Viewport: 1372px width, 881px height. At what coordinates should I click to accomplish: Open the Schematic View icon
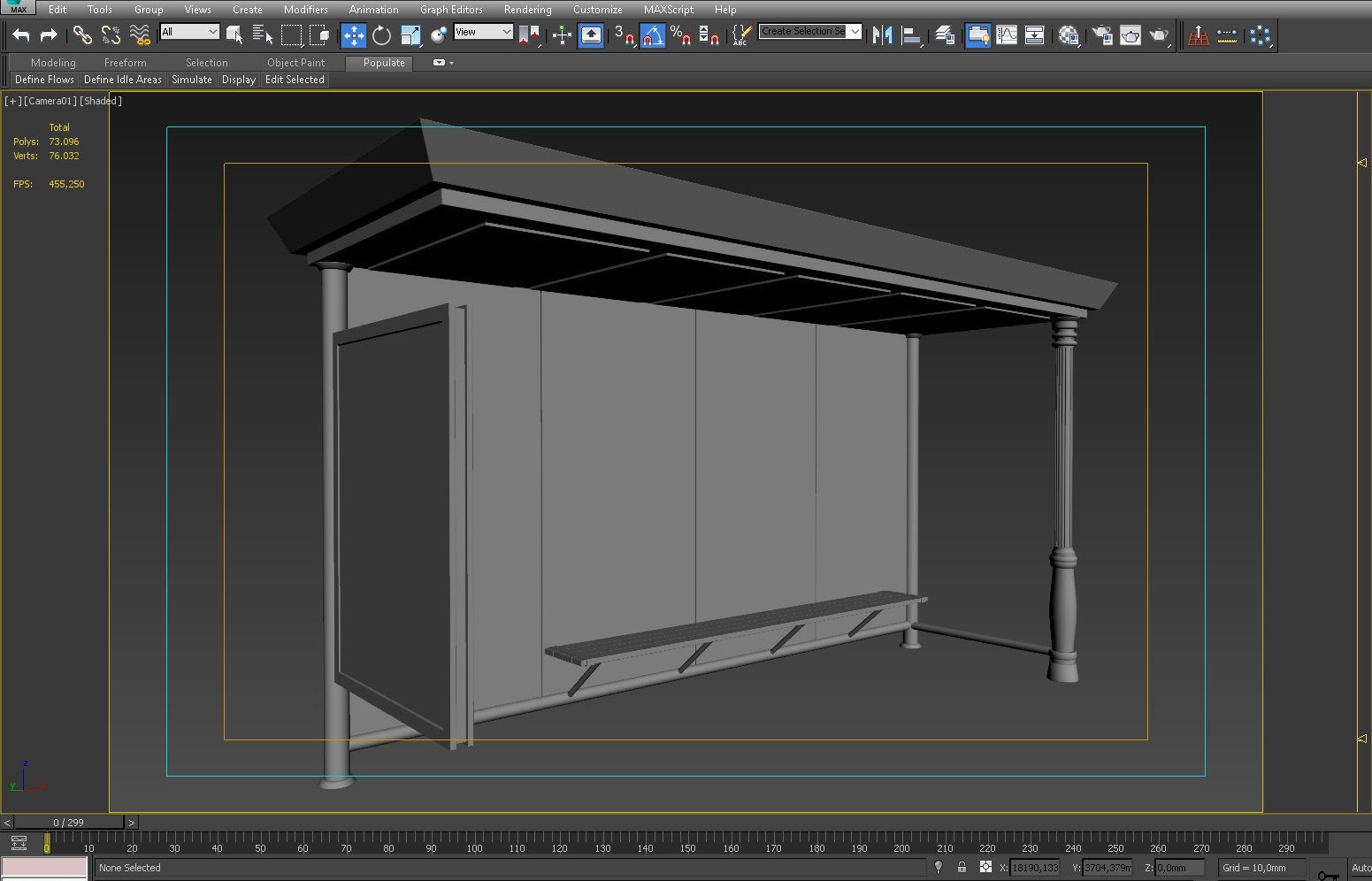pos(1034,35)
